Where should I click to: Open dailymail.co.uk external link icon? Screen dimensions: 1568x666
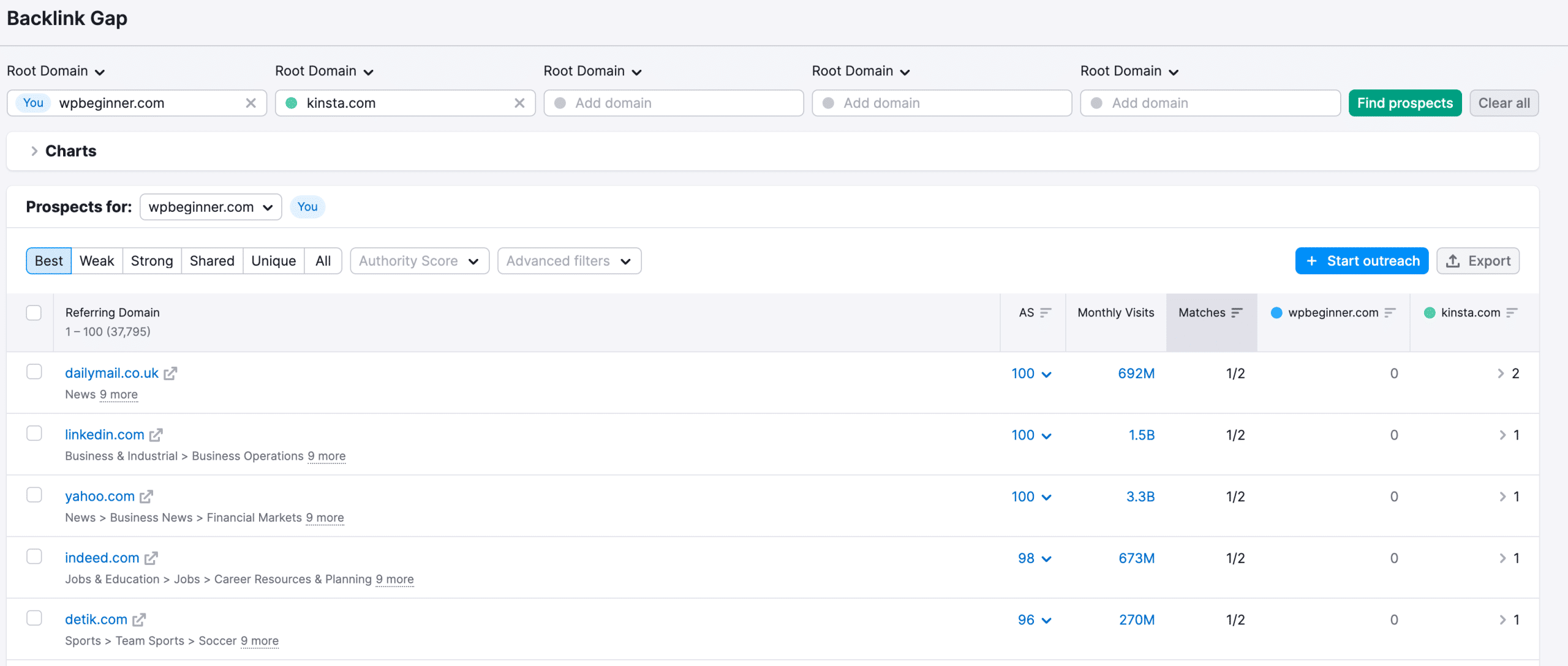point(170,373)
